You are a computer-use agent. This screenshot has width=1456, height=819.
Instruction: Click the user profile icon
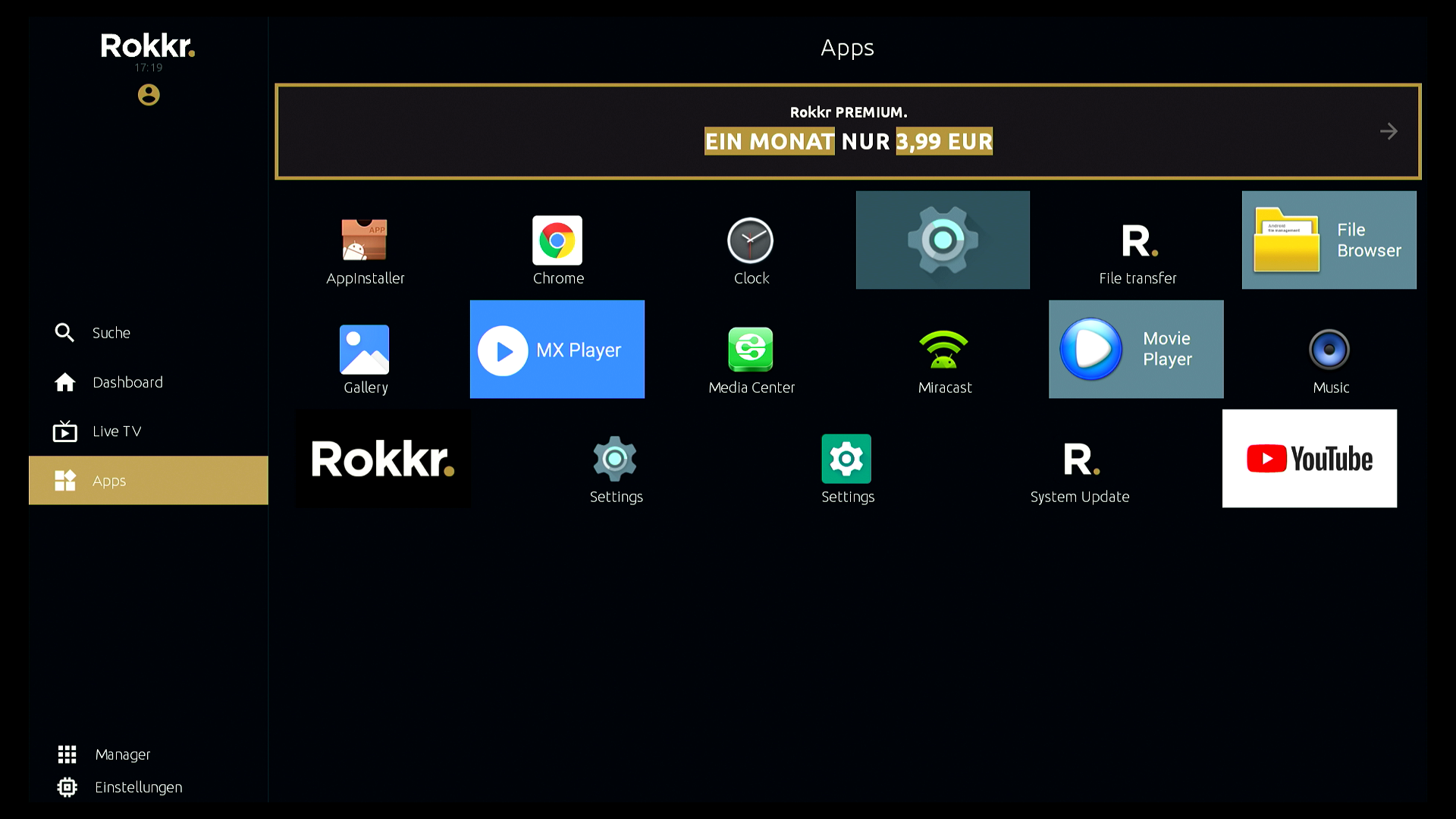149,95
